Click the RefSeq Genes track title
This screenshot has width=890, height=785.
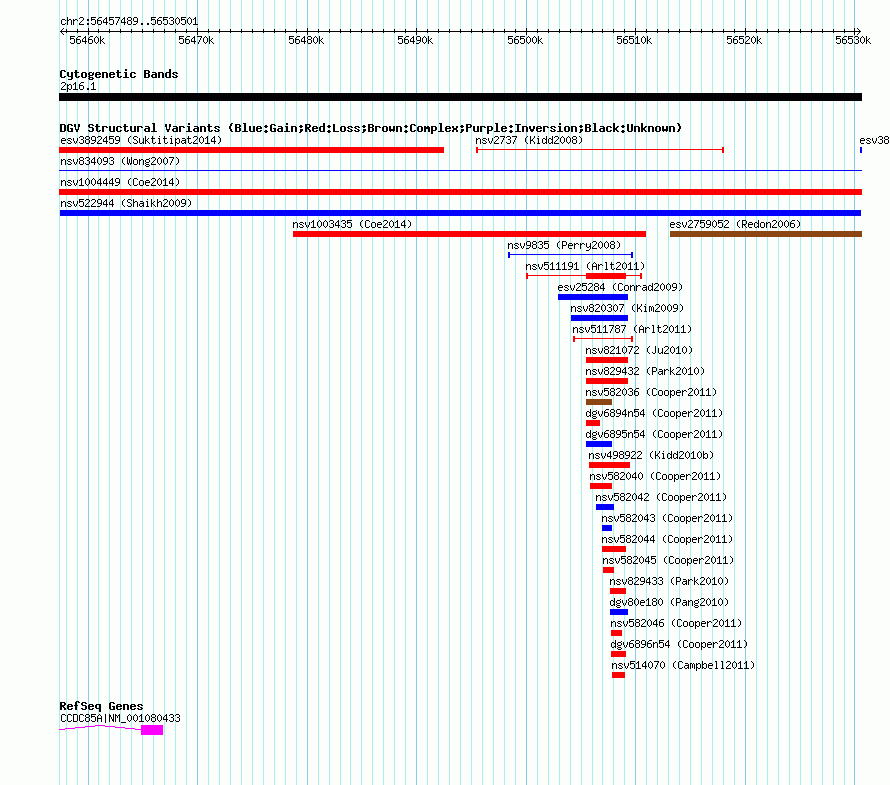[101, 706]
